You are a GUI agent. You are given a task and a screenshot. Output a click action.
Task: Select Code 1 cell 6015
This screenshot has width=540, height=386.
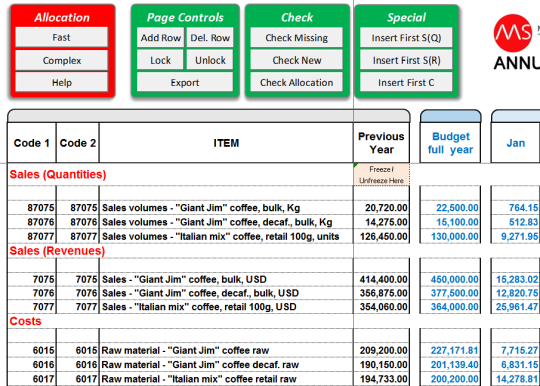(32, 350)
